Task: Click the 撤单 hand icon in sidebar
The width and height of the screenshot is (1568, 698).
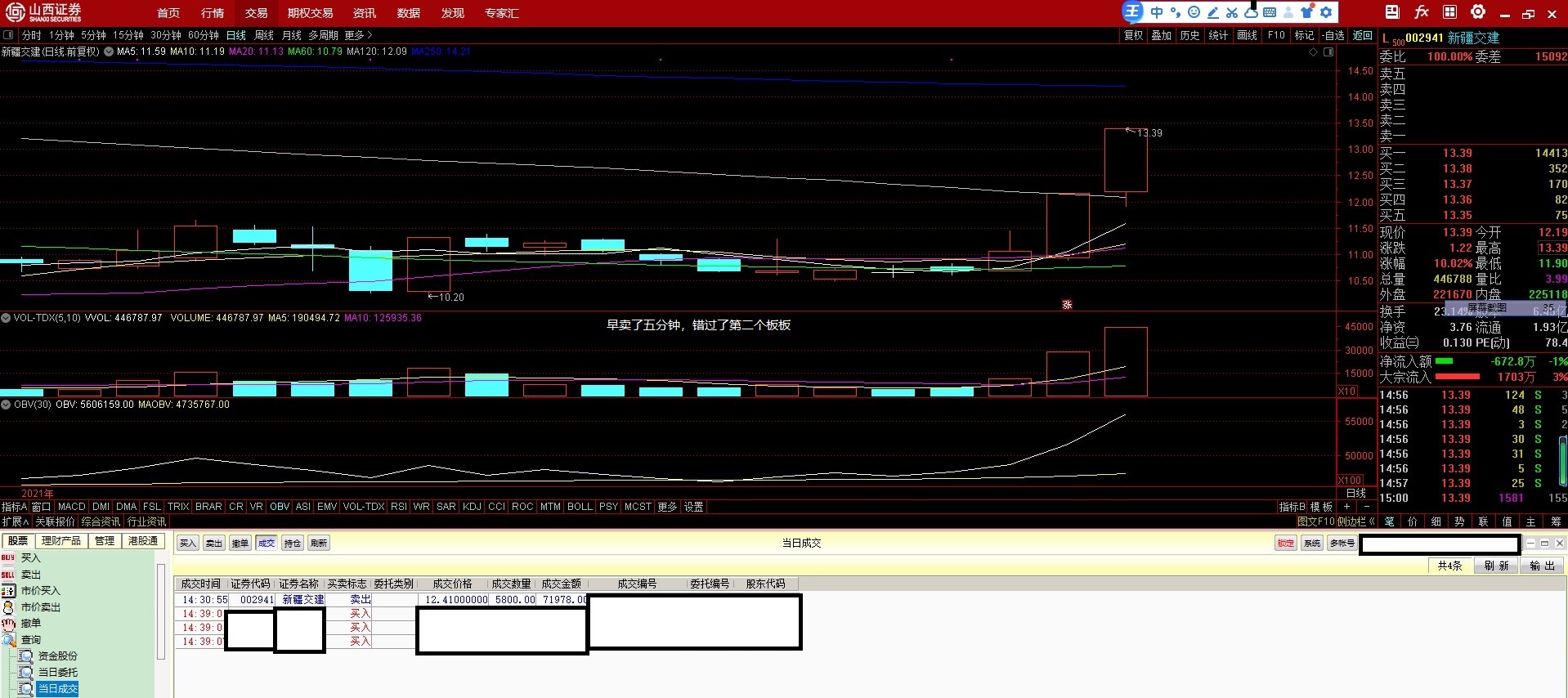Action: click(8, 624)
